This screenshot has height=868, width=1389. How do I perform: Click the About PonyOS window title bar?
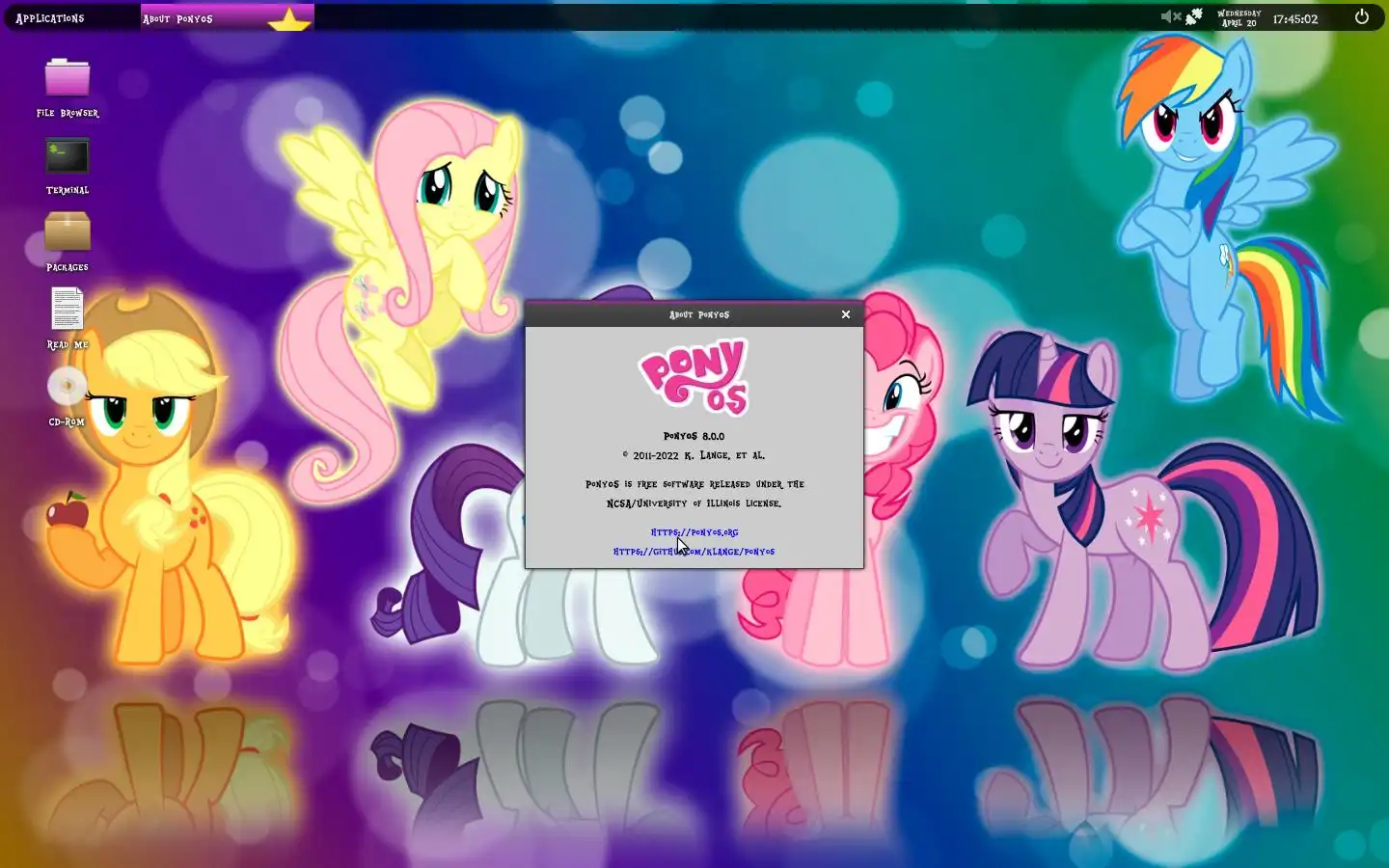point(694,314)
